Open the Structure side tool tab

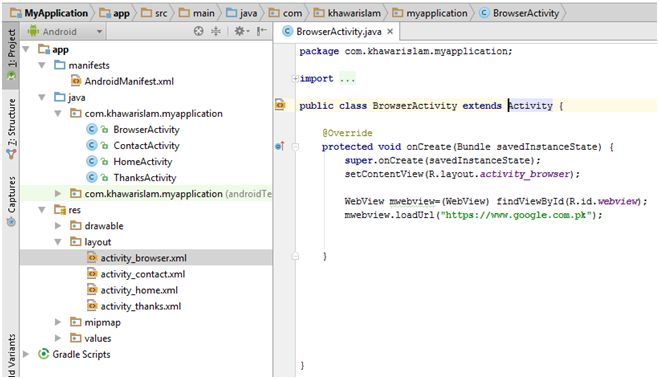coord(11,128)
